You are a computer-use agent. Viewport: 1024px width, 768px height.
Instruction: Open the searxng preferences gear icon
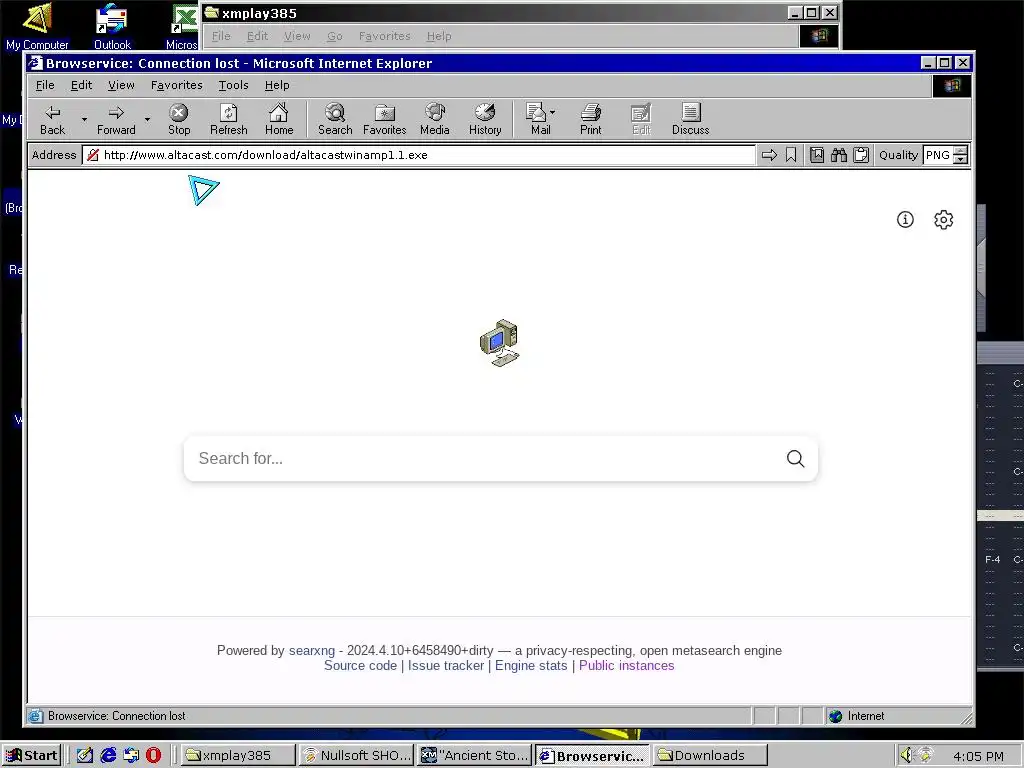pyautogui.click(x=944, y=219)
